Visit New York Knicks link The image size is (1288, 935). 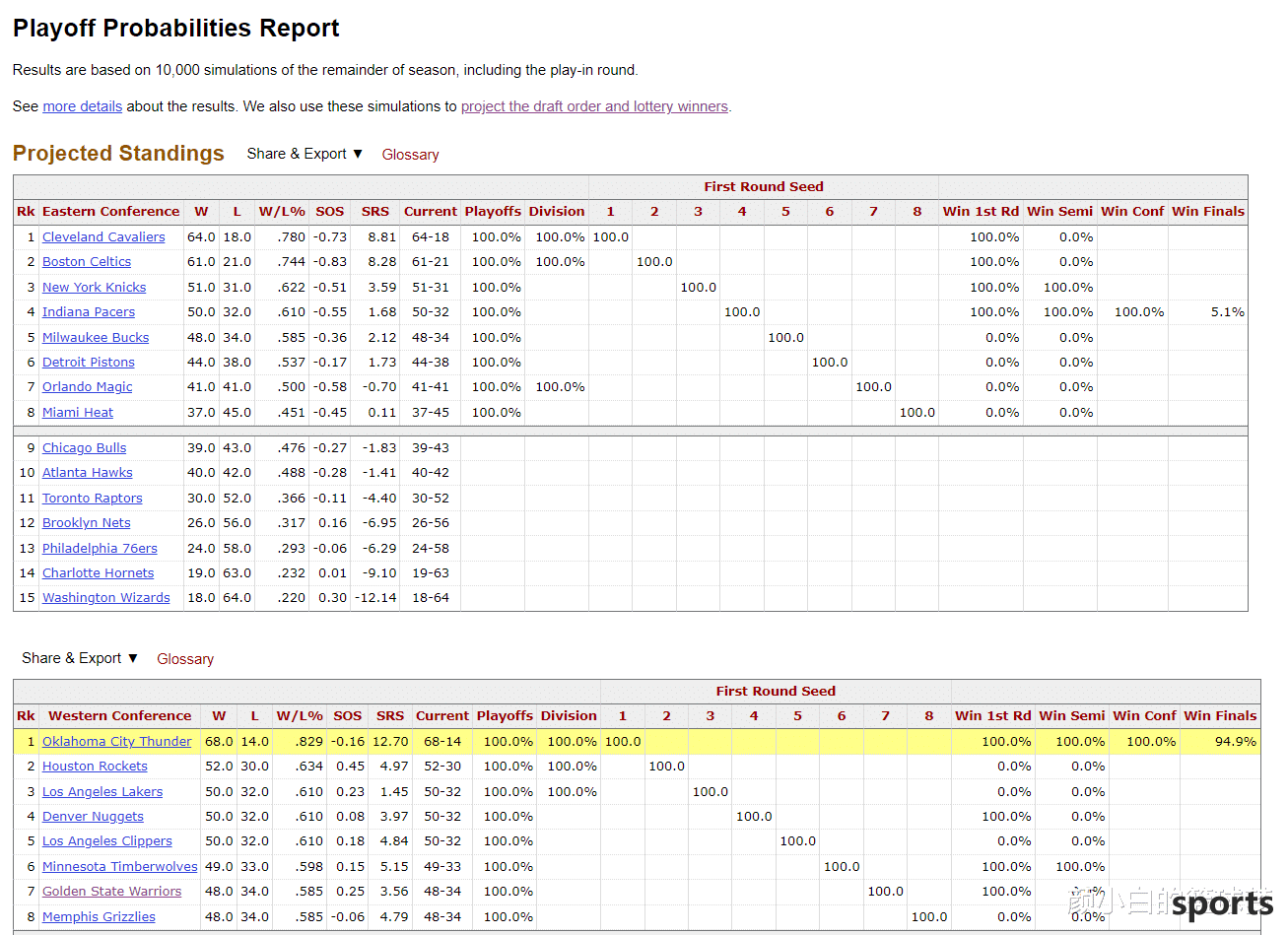coord(94,288)
